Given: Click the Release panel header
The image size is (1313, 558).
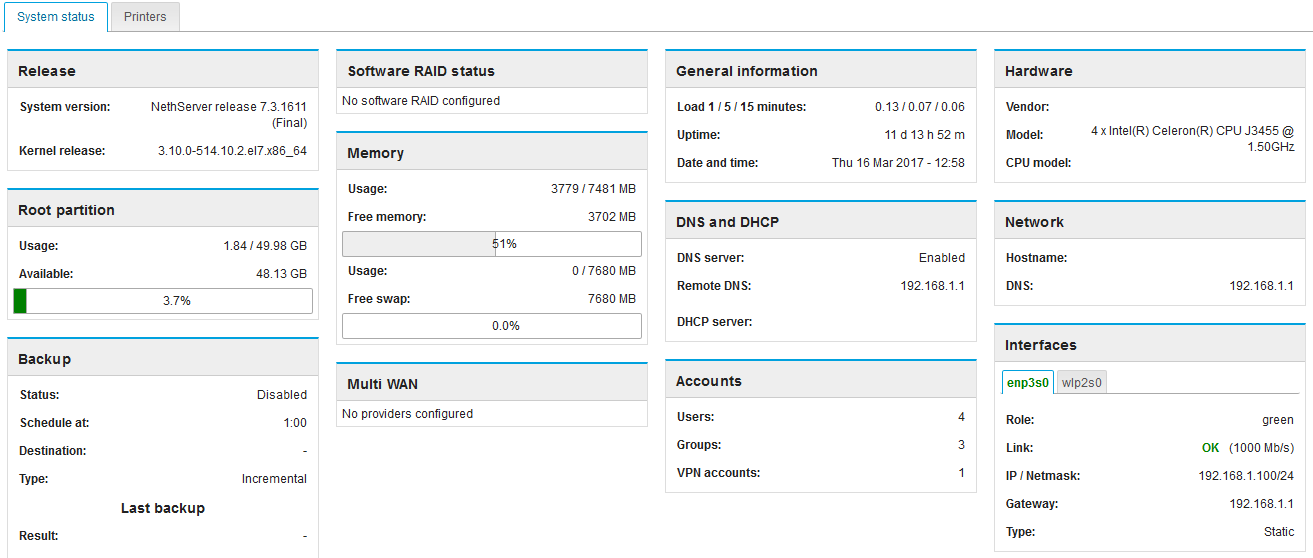Looking at the screenshot, I should pos(163,71).
